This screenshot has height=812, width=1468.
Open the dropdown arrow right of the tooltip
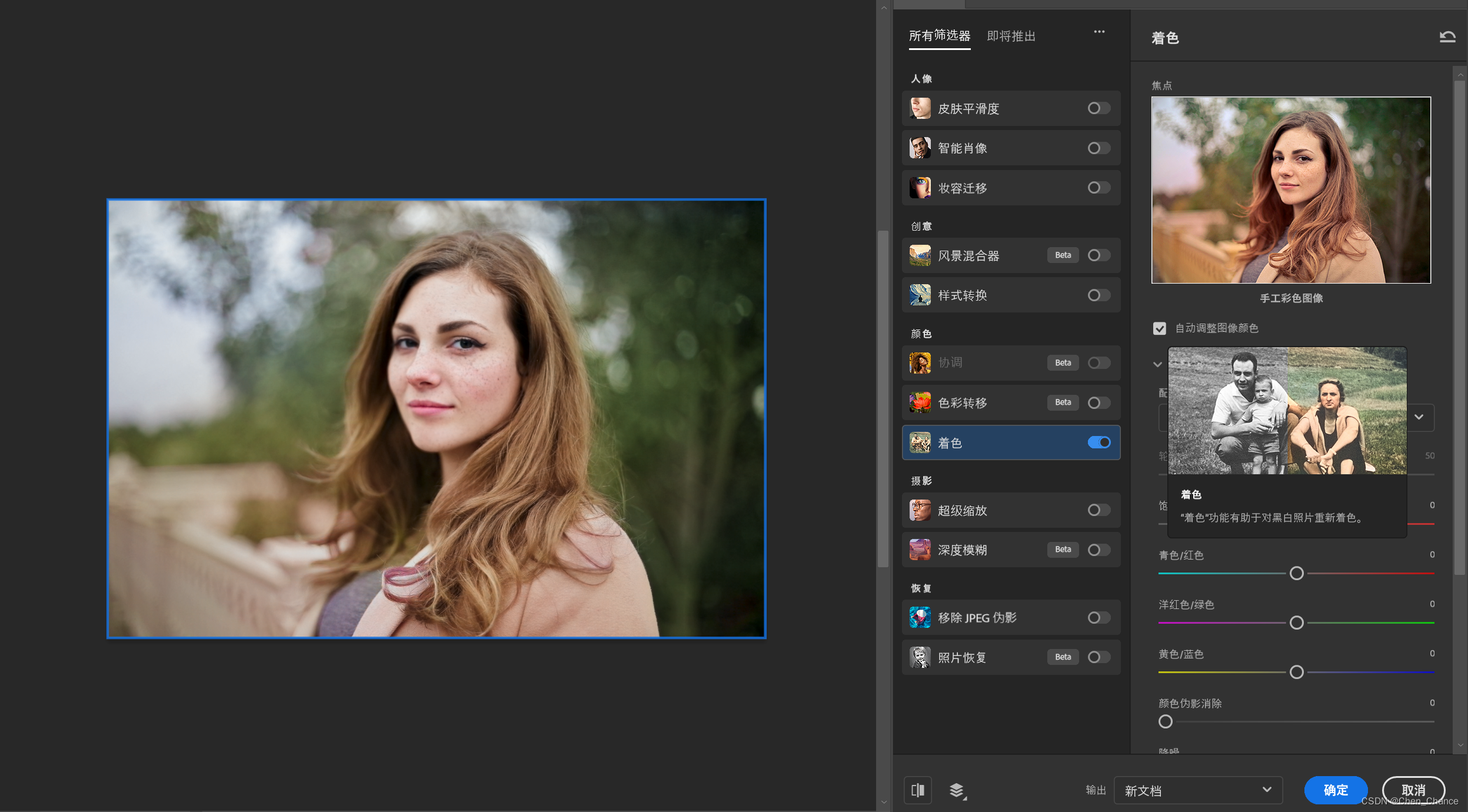click(1419, 417)
